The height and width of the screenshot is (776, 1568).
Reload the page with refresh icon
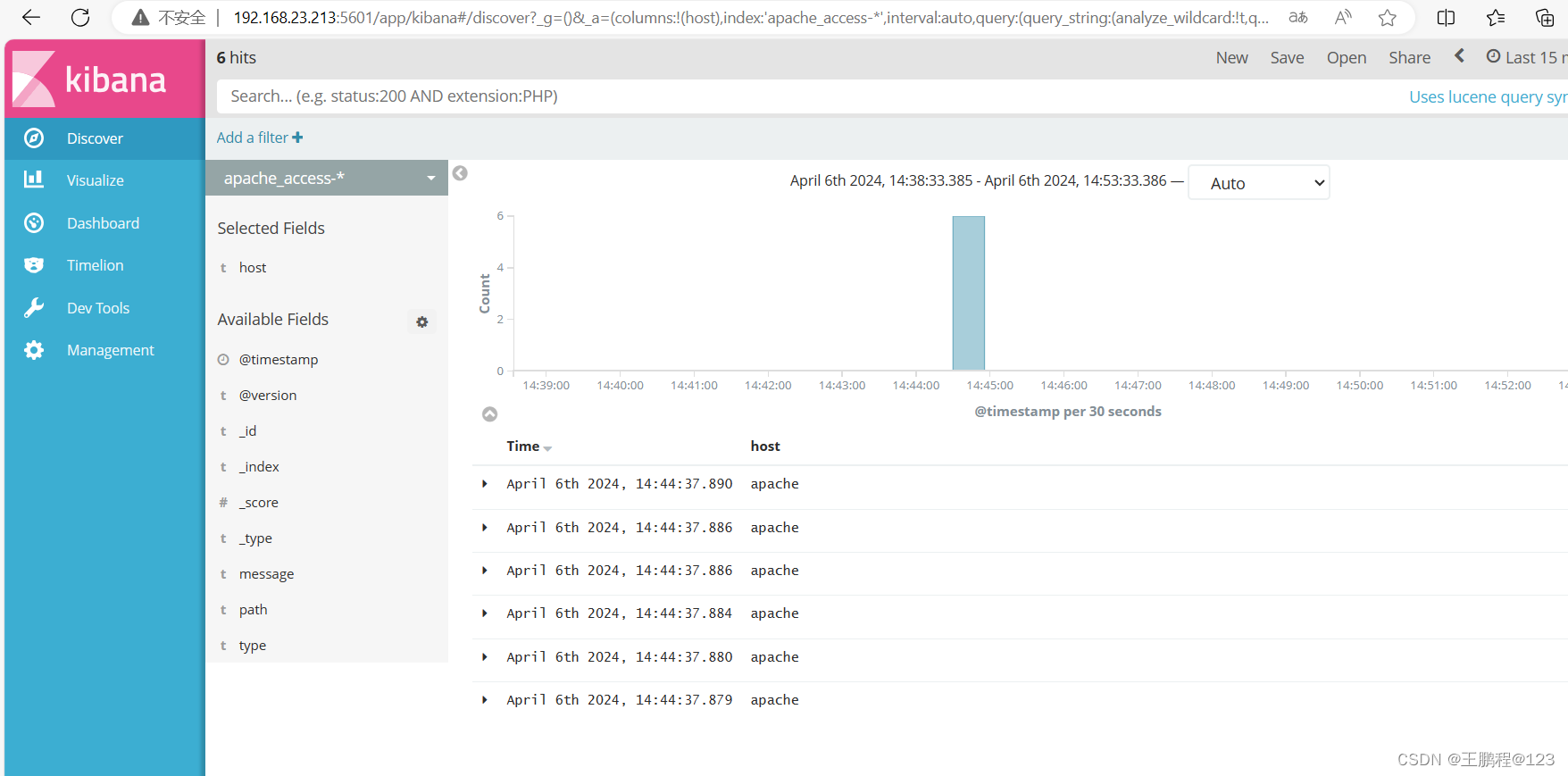80,17
